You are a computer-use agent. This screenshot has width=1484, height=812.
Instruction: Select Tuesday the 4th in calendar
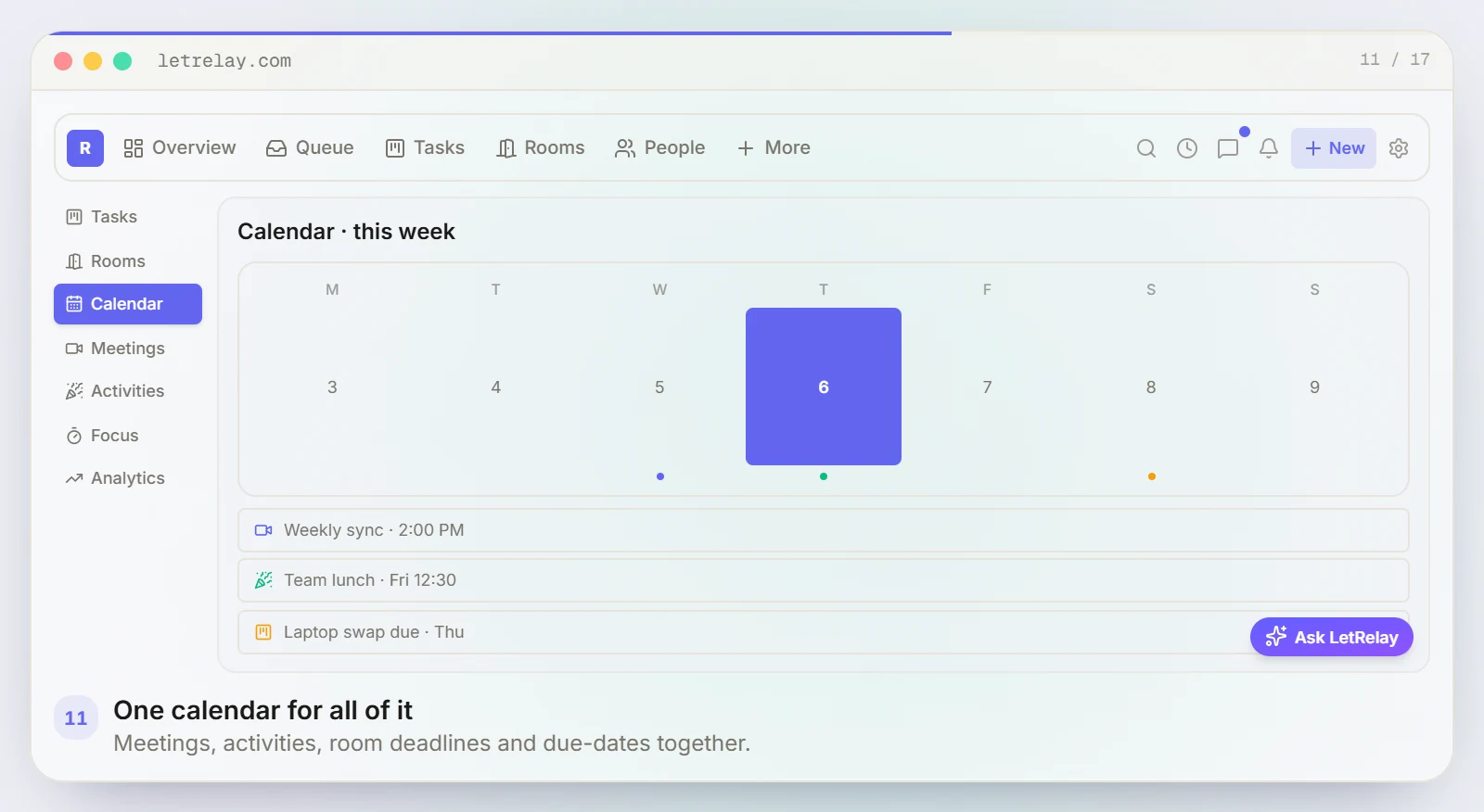[496, 387]
